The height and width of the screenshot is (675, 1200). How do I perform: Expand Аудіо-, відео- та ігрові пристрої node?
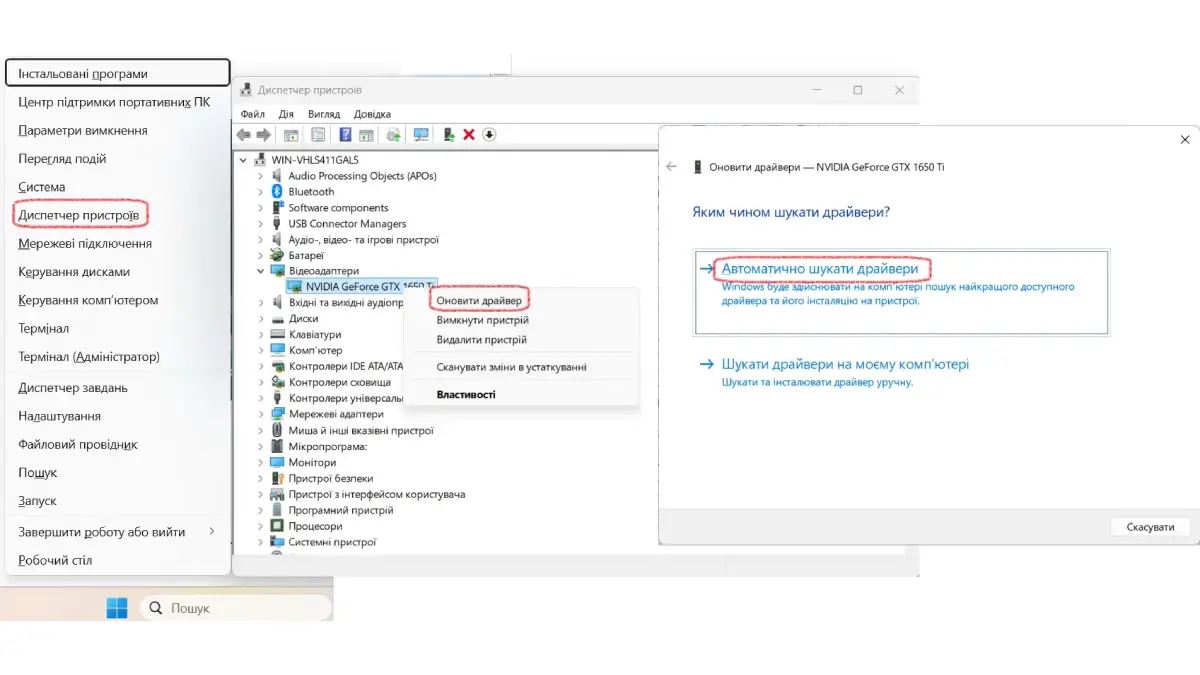pos(261,240)
